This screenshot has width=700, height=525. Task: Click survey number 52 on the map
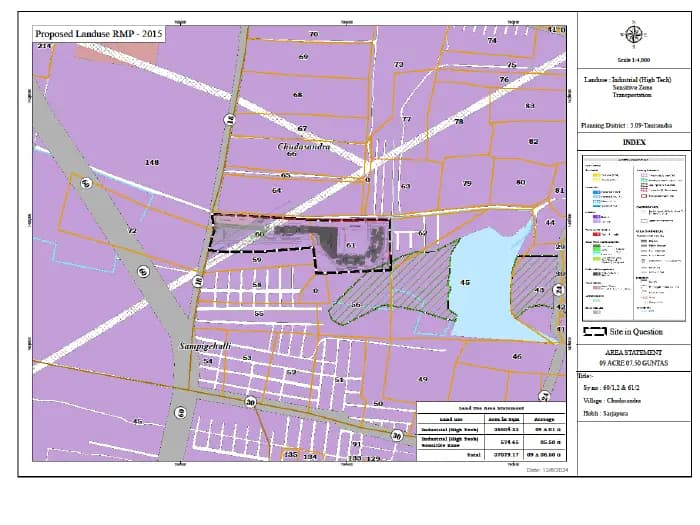pos(291,372)
